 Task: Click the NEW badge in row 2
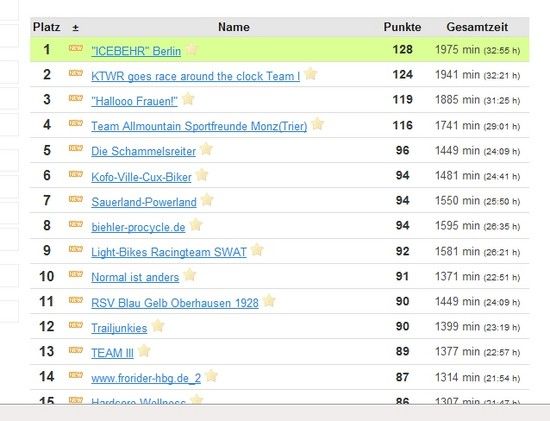tap(76, 73)
